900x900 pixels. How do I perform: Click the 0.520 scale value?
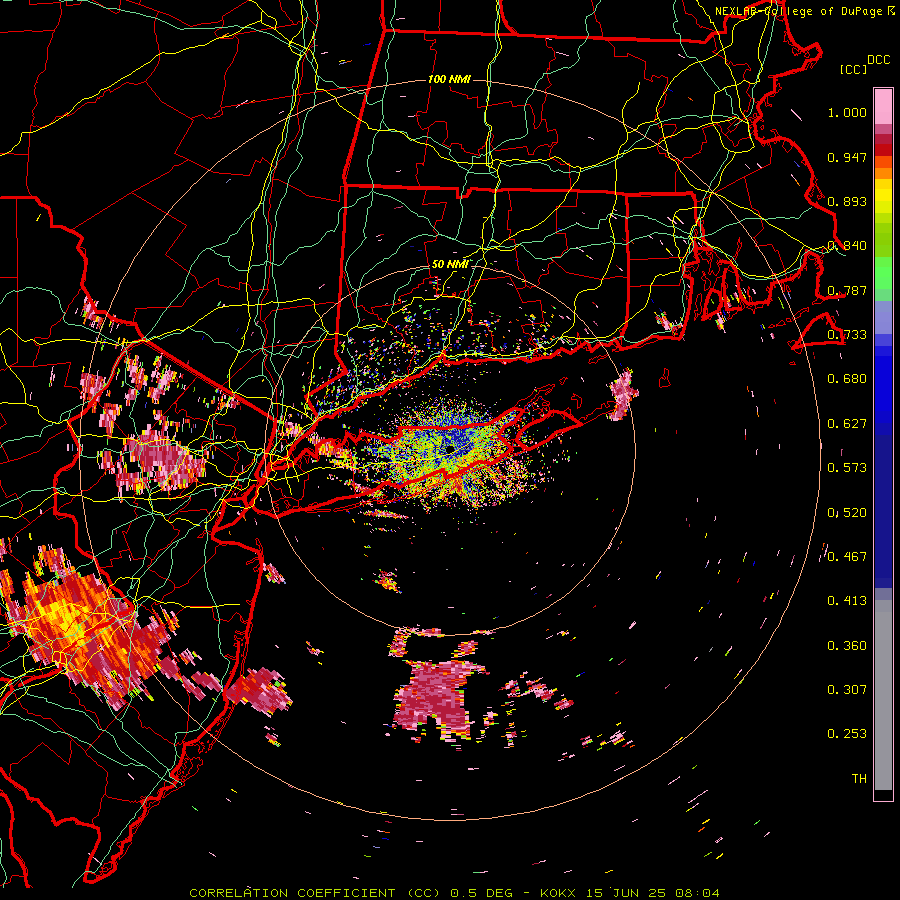coord(847,512)
